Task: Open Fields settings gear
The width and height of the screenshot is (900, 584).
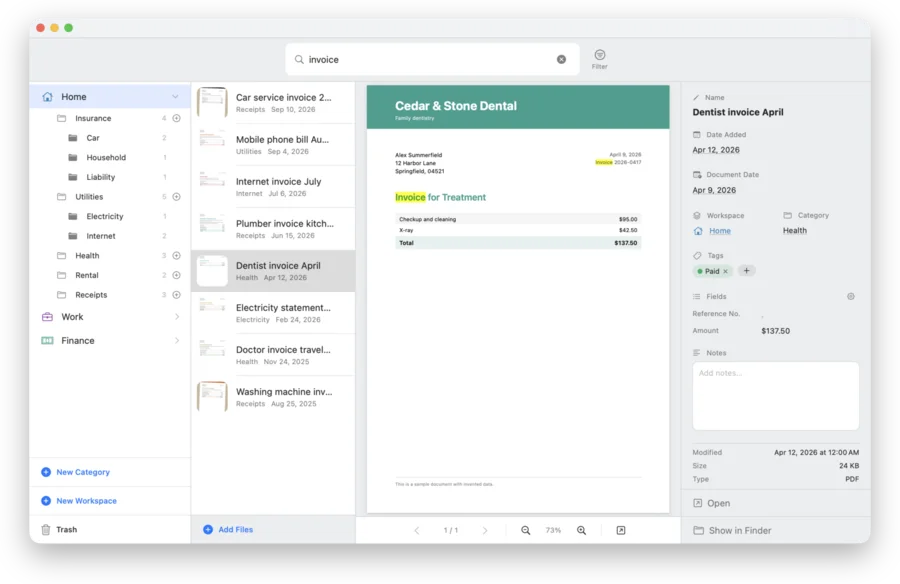Action: click(x=851, y=296)
